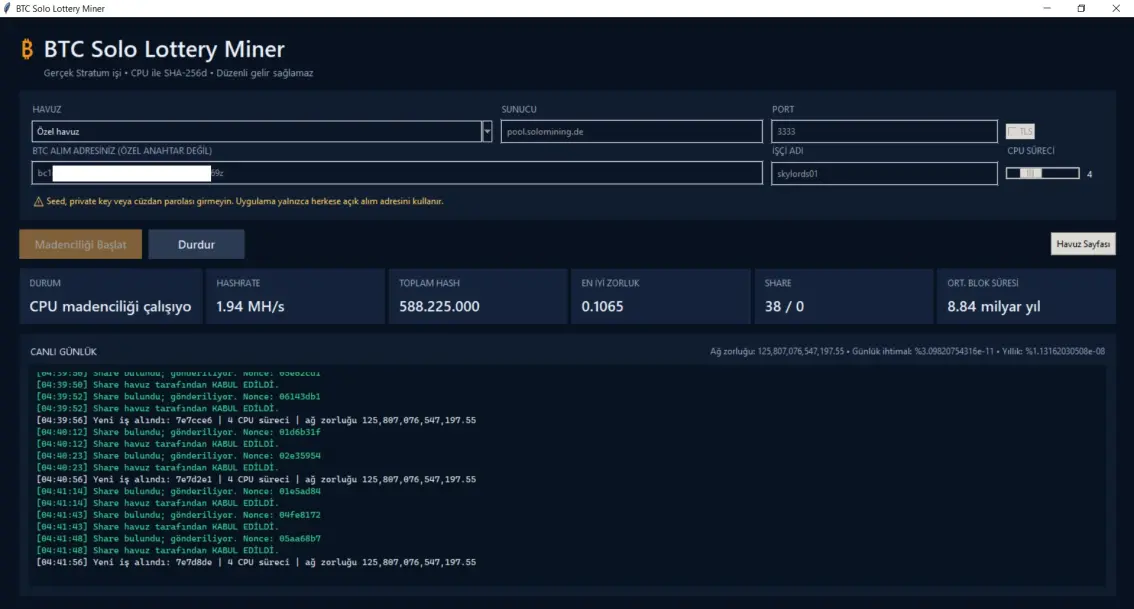Image resolution: width=1134 pixels, height=609 pixels.
Task: Click the Durdur stop button
Action: point(196,244)
